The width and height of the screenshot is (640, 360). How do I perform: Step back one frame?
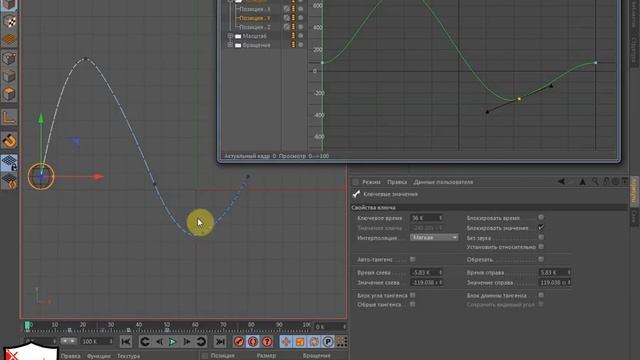[x=159, y=342]
